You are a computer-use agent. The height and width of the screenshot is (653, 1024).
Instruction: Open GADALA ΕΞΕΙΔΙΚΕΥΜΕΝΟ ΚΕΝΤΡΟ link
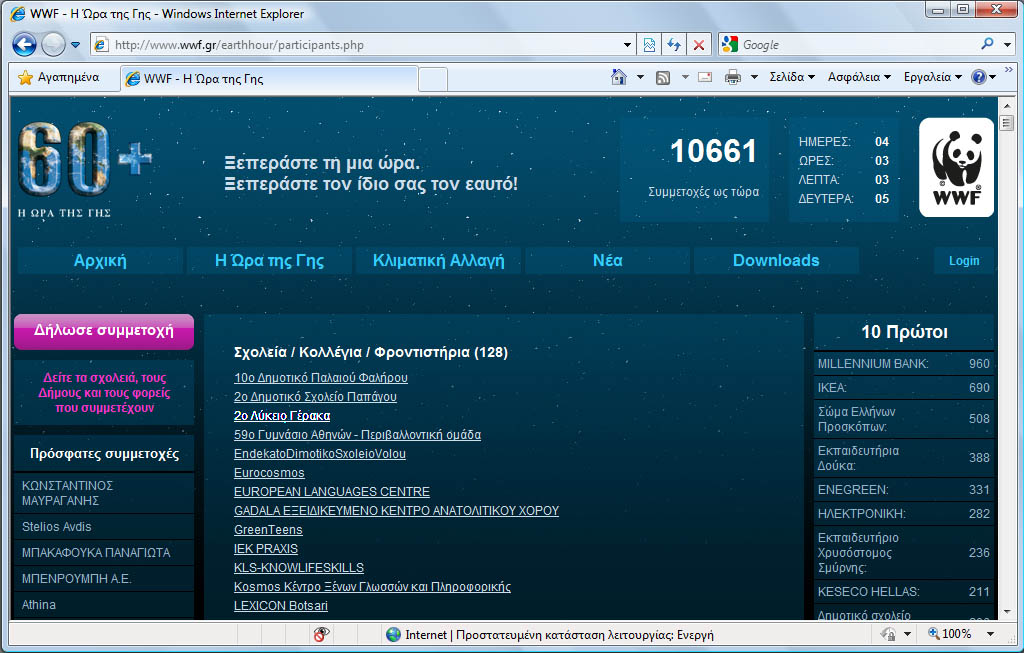tap(396, 510)
